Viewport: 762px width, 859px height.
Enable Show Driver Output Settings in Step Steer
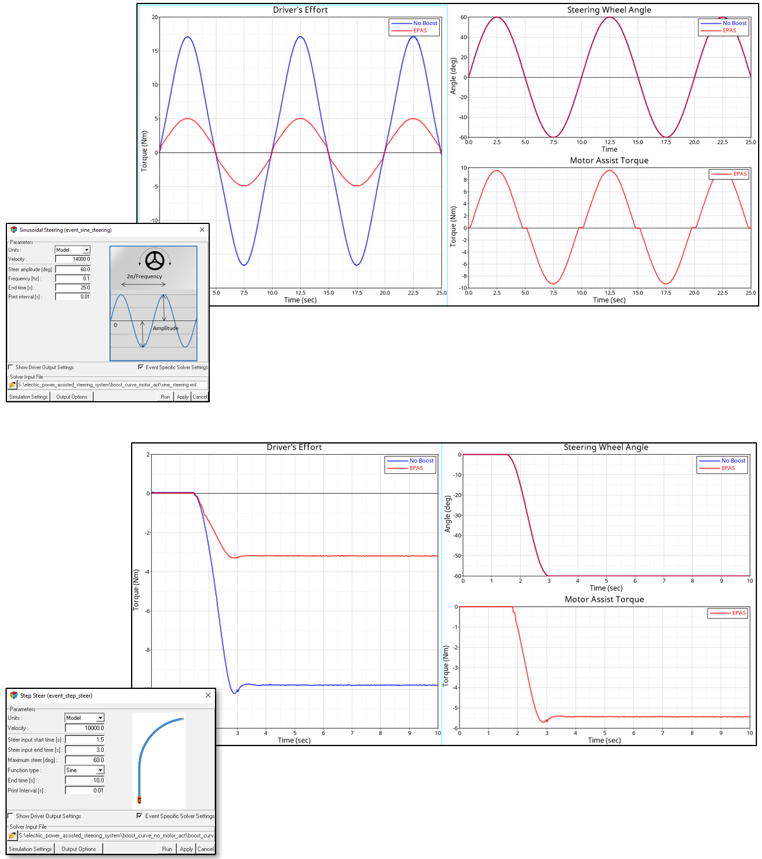point(11,816)
